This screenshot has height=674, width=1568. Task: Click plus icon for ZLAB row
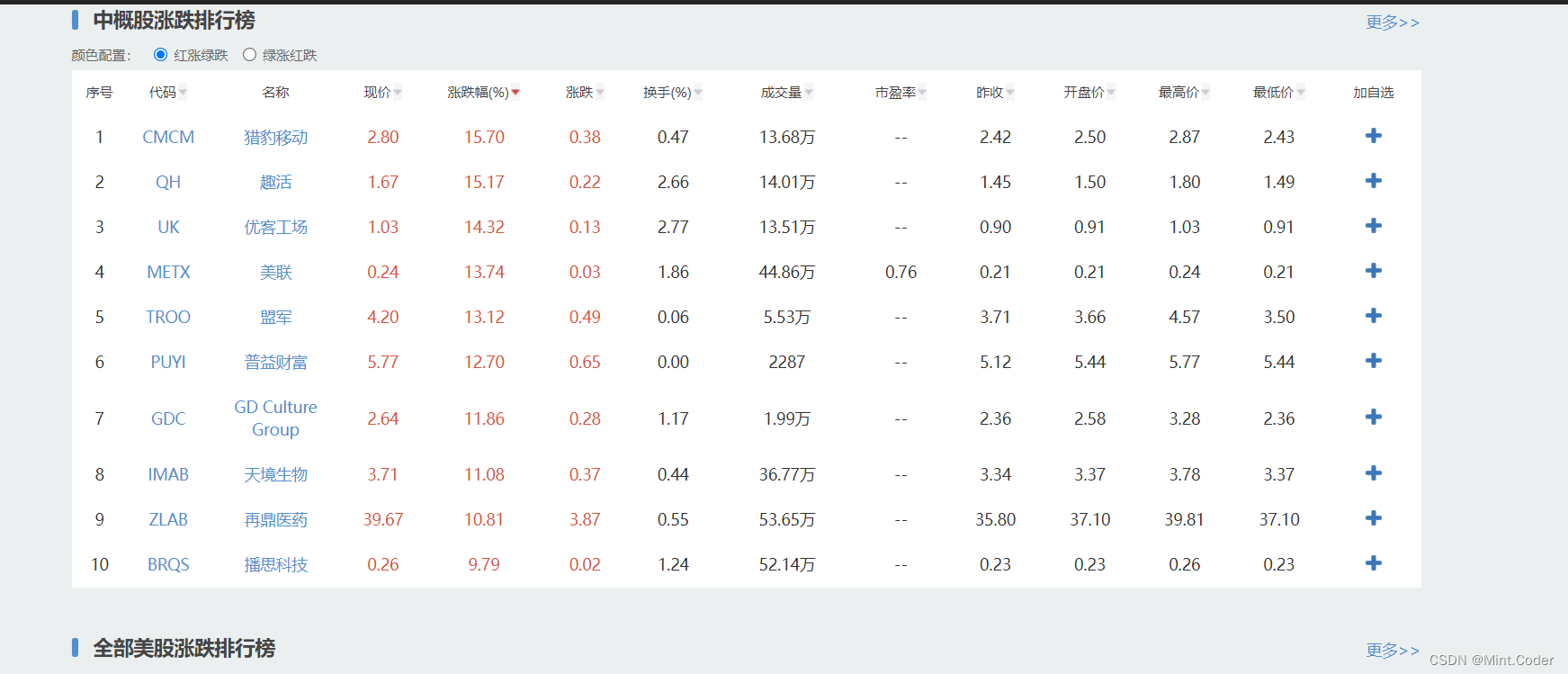pos(1373,518)
